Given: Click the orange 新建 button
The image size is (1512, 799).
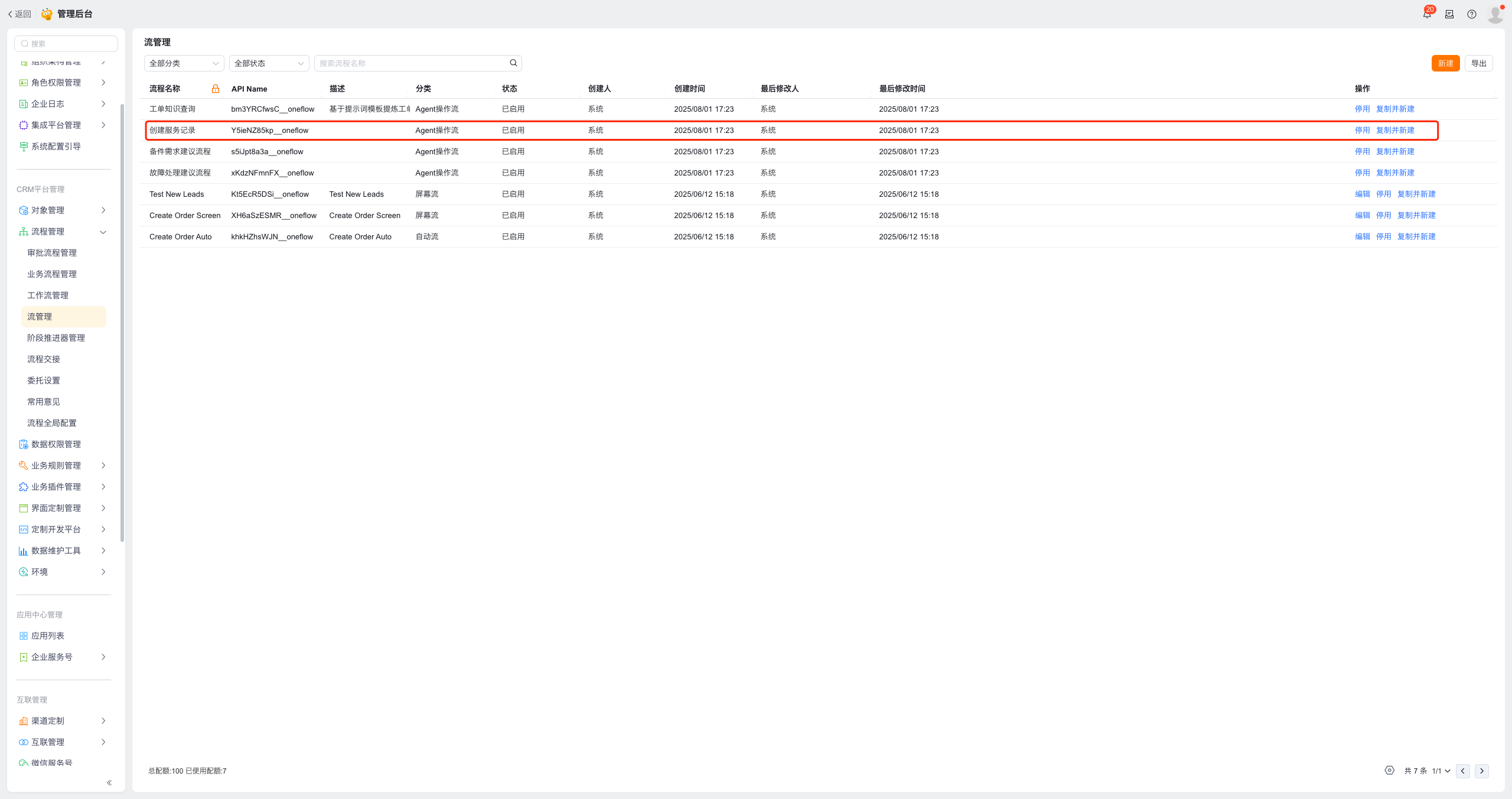Looking at the screenshot, I should point(1445,63).
